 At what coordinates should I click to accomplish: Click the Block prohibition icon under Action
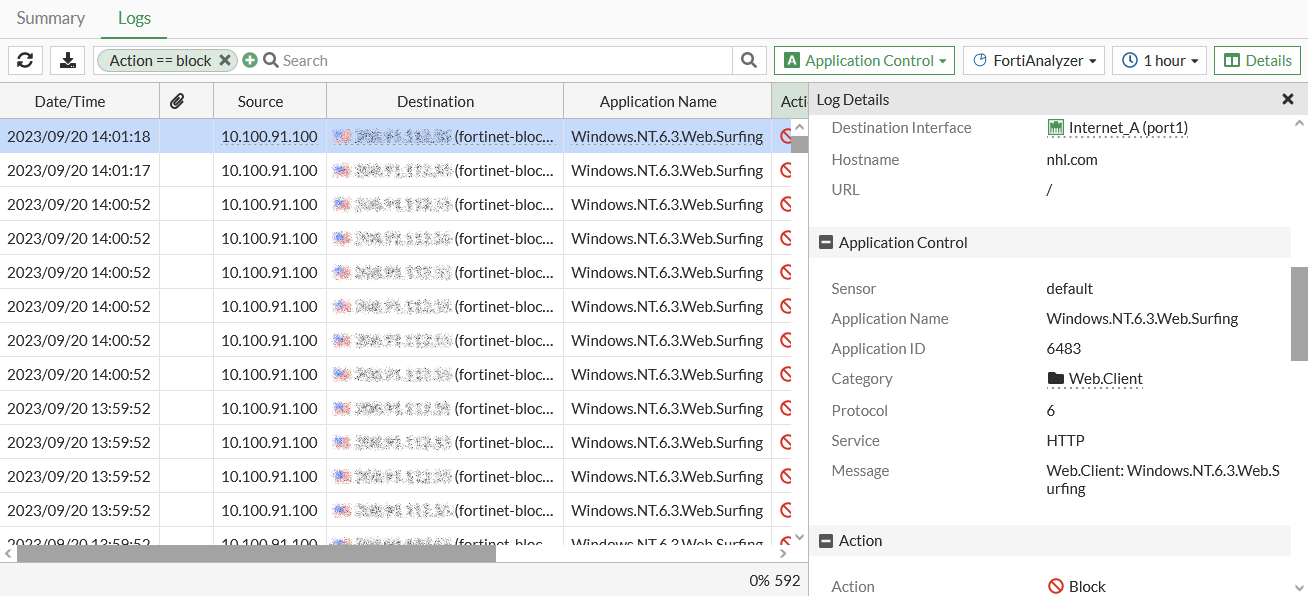(1057, 586)
